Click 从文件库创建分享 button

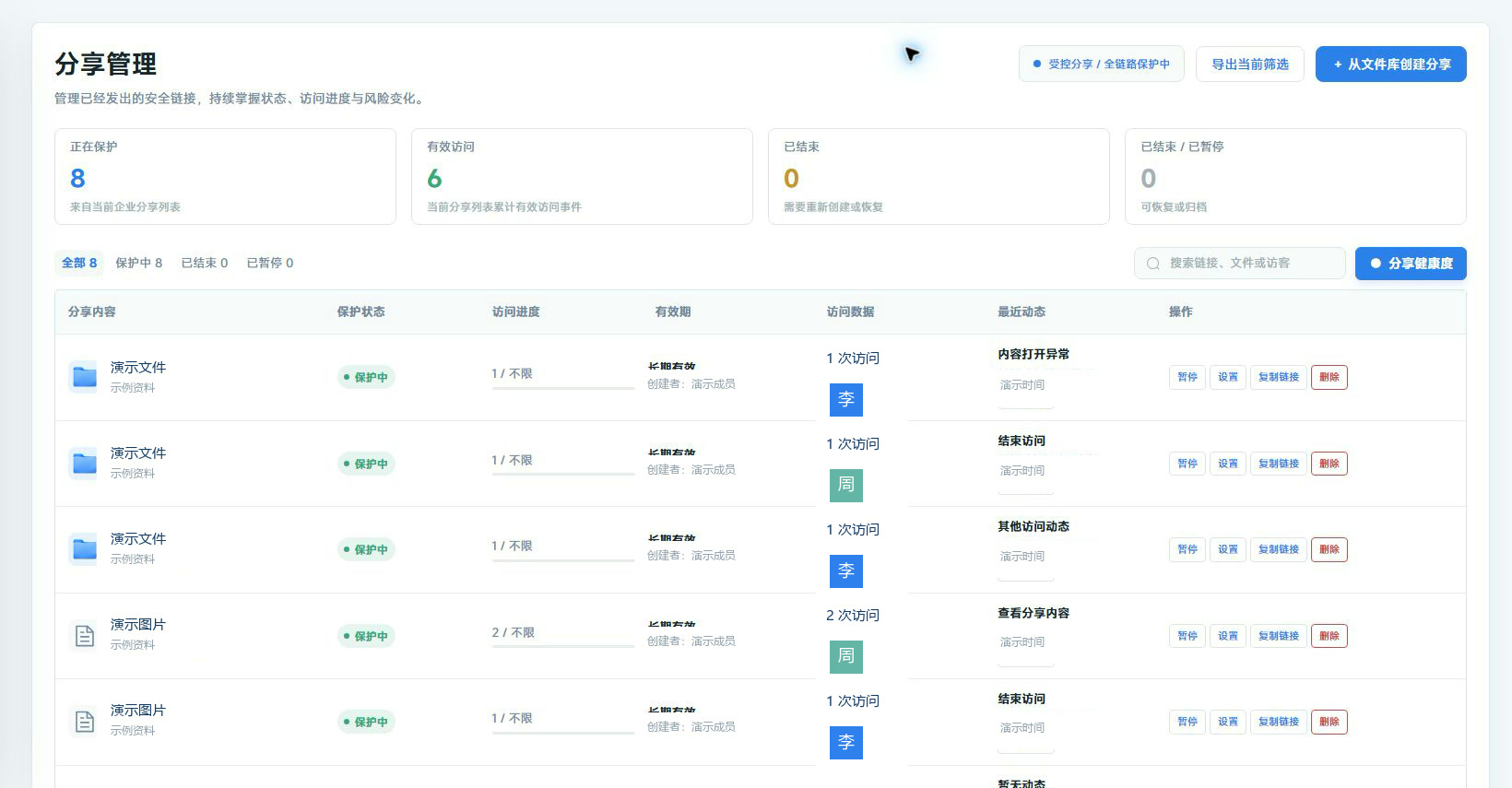pos(1390,65)
